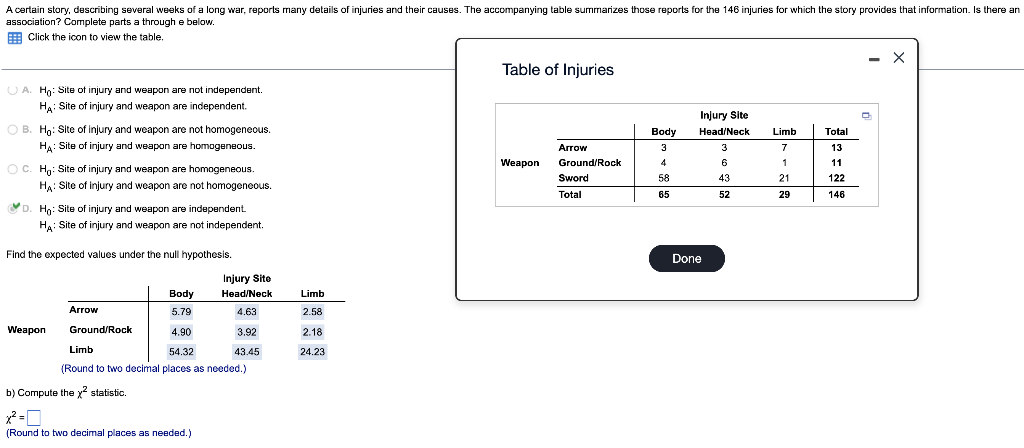Minimize the Table of Injuries popup
Screen dimensions: 1024x448
pos(874,59)
